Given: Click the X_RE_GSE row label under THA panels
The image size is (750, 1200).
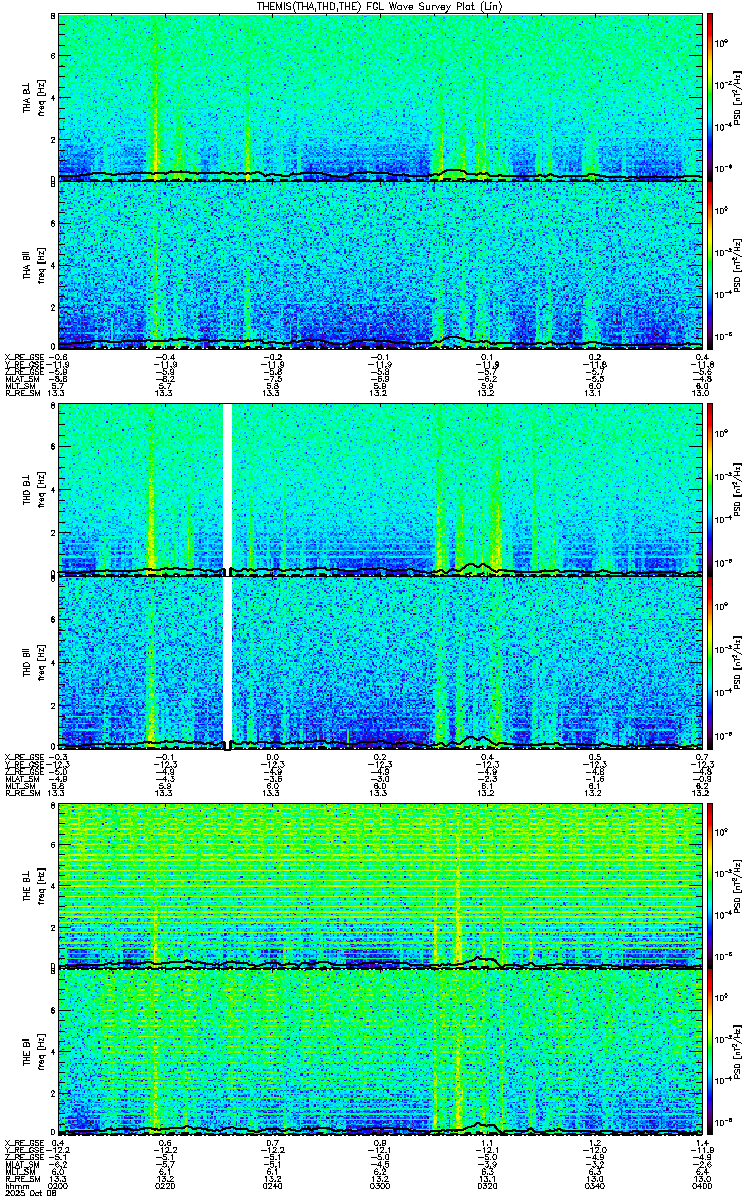Looking at the screenshot, I should coord(22,357).
